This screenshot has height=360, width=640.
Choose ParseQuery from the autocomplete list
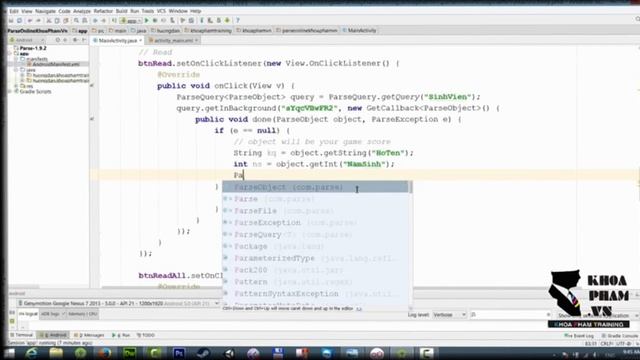pos(315,234)
